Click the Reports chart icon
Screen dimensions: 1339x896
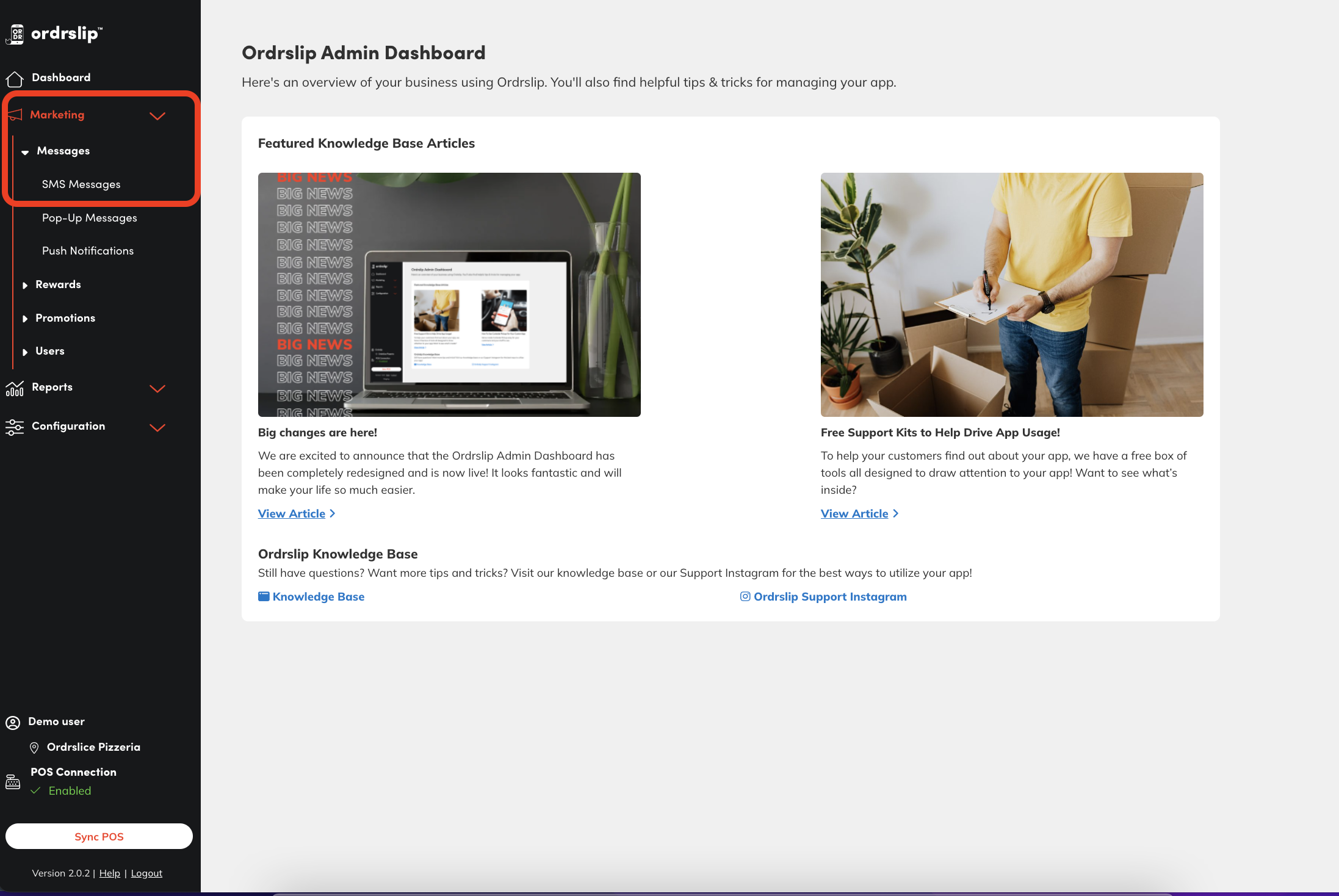click(x=15, y=388)
